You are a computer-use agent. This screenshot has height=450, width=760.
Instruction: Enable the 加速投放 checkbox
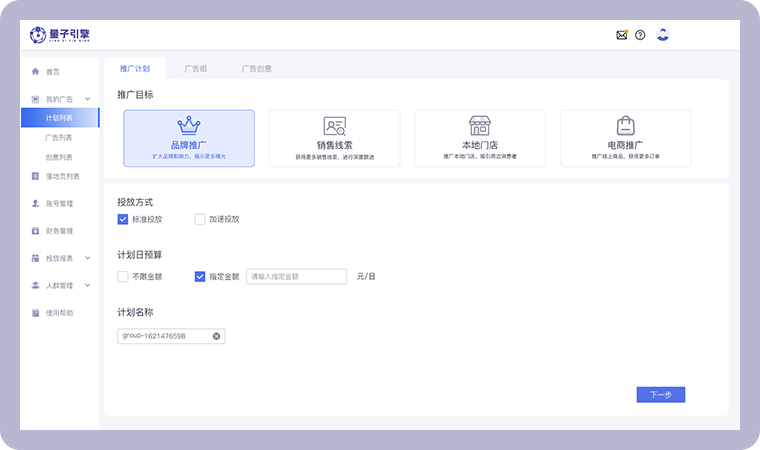pos(200,219)
